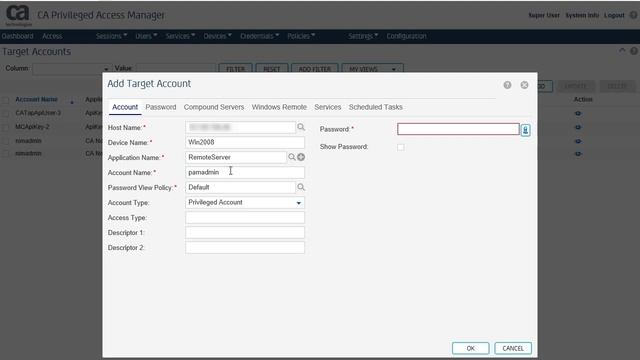Search for an Application Name
Viewport: 640px width, 360px height.
(x=291, y=157)
